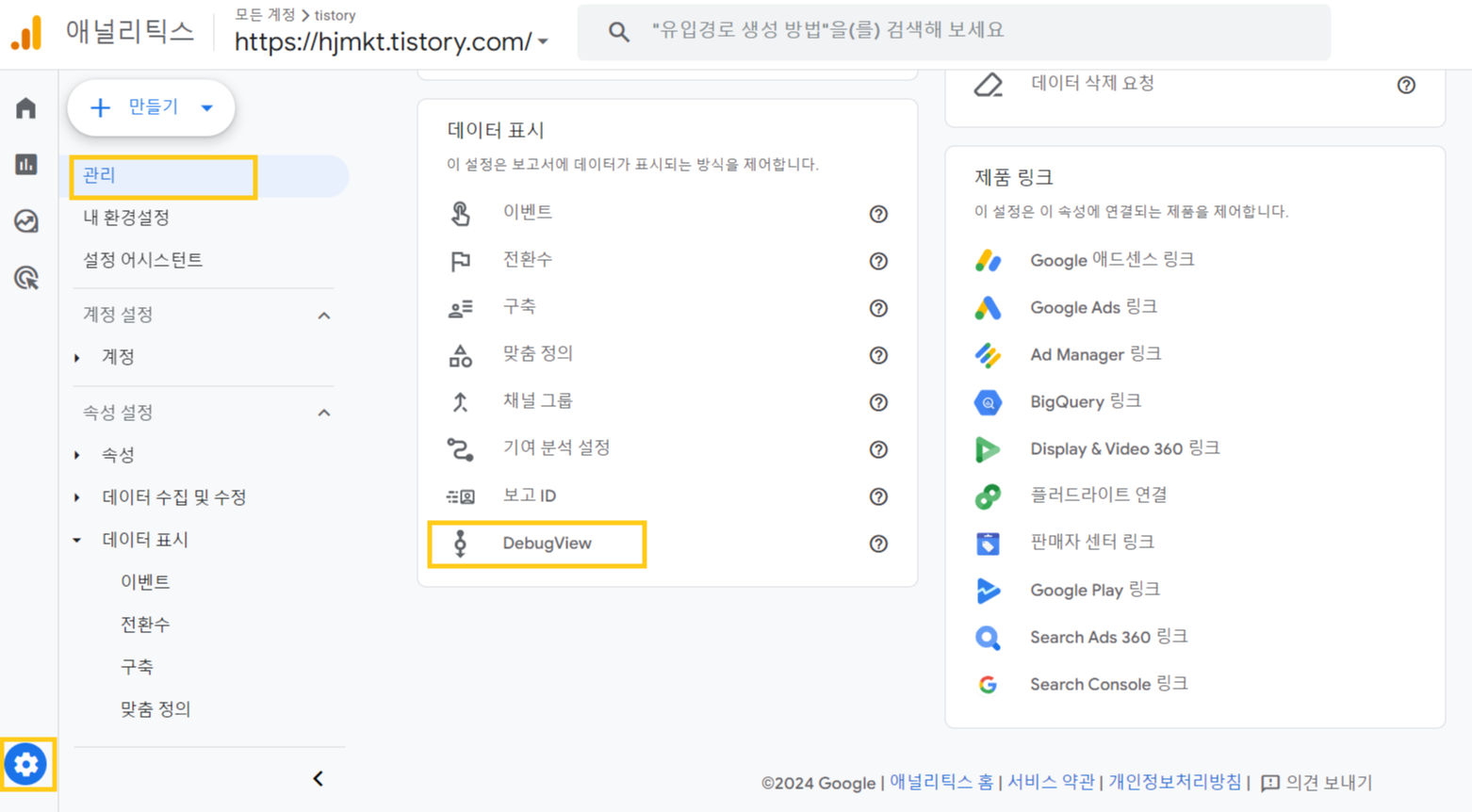Click the 데이터 삭제 요청 pencil icon
The width and height of the screenshot is (1472, 812).
tap(986, 85)
